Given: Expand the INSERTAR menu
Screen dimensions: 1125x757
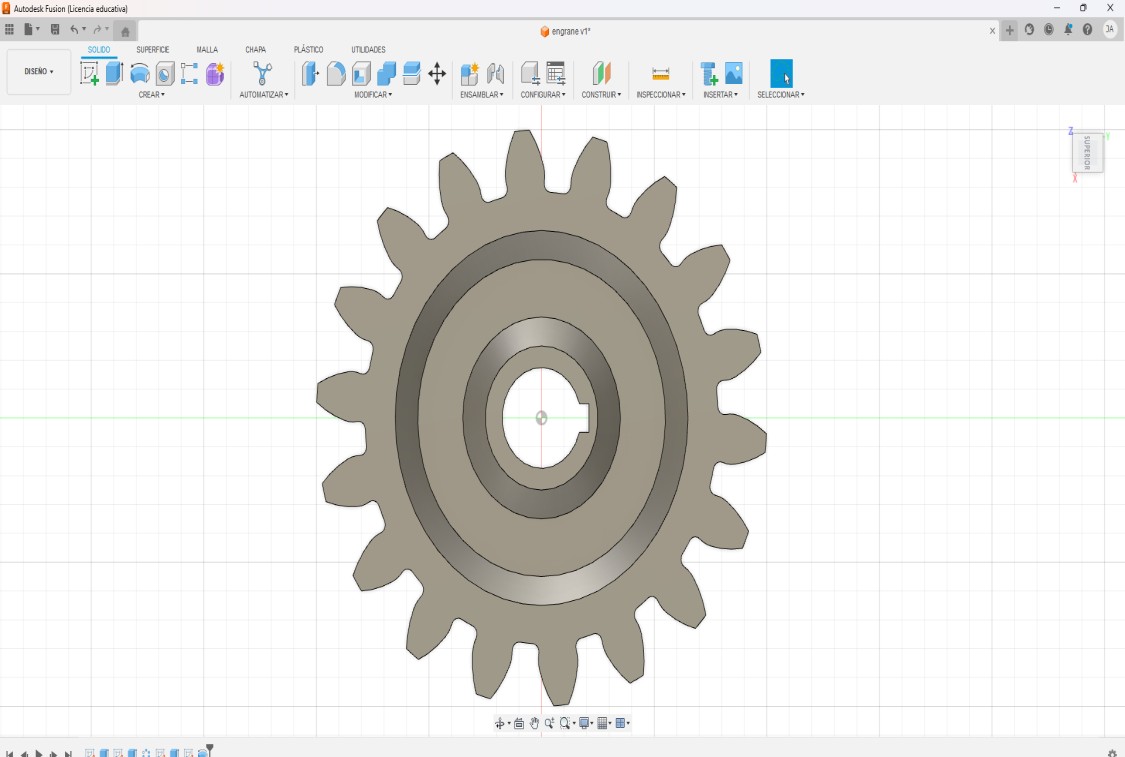Looking at the screenshot, I should (720, 95).
